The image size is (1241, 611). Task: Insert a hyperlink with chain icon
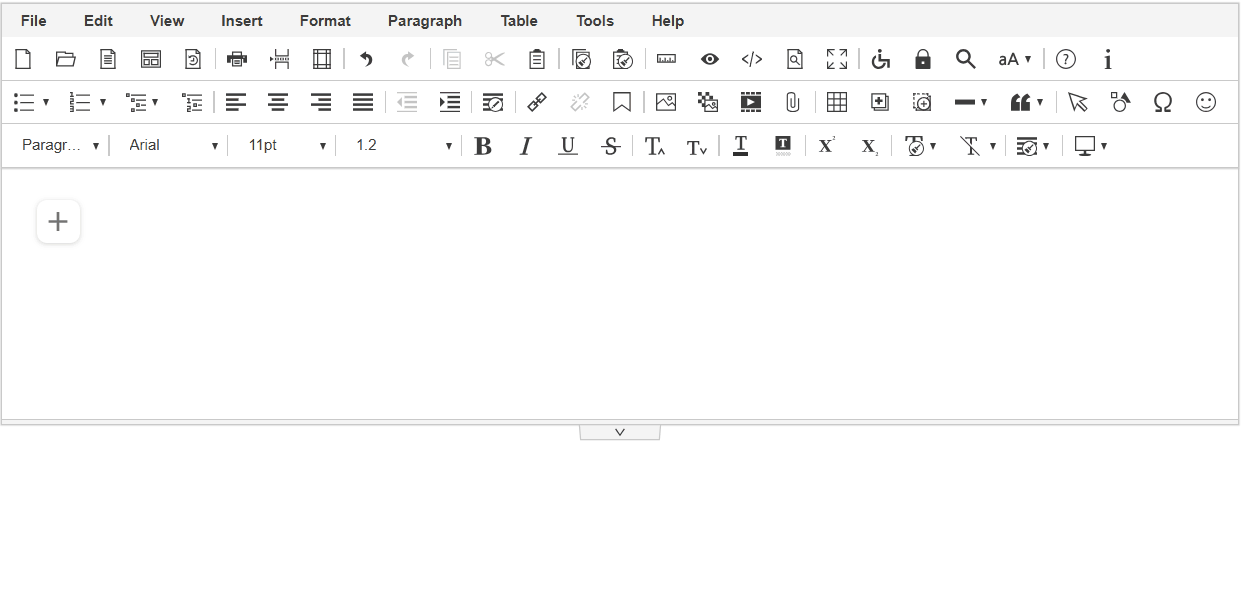pyautogui.click(x=537, y=102)
